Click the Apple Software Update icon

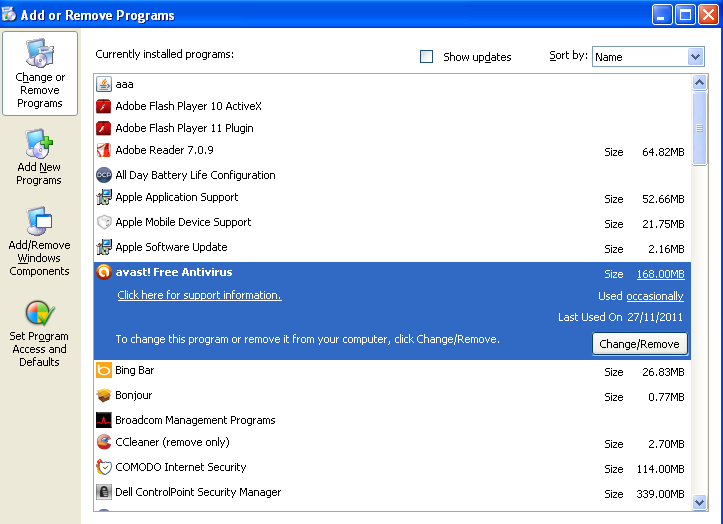click(x=104, y=247)
